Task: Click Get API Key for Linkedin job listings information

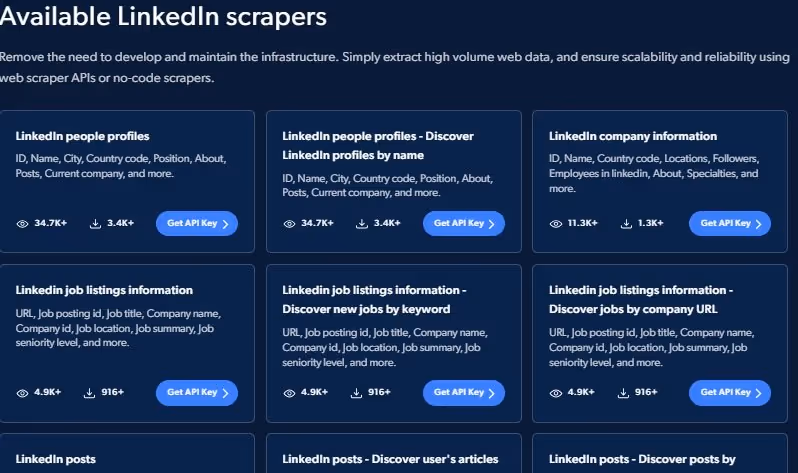Action: pyautogui.click(x=196, y=393)
